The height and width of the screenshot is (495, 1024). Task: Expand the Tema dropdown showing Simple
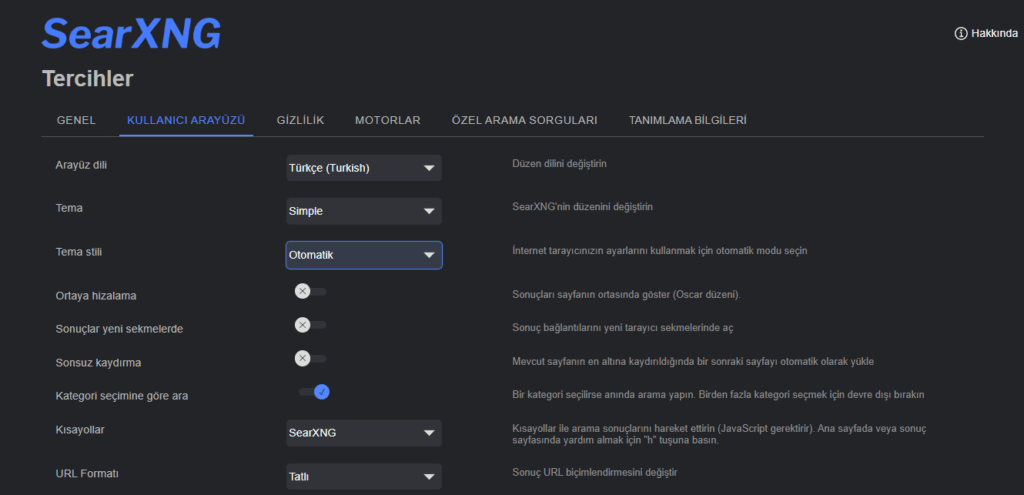[363, 211]
